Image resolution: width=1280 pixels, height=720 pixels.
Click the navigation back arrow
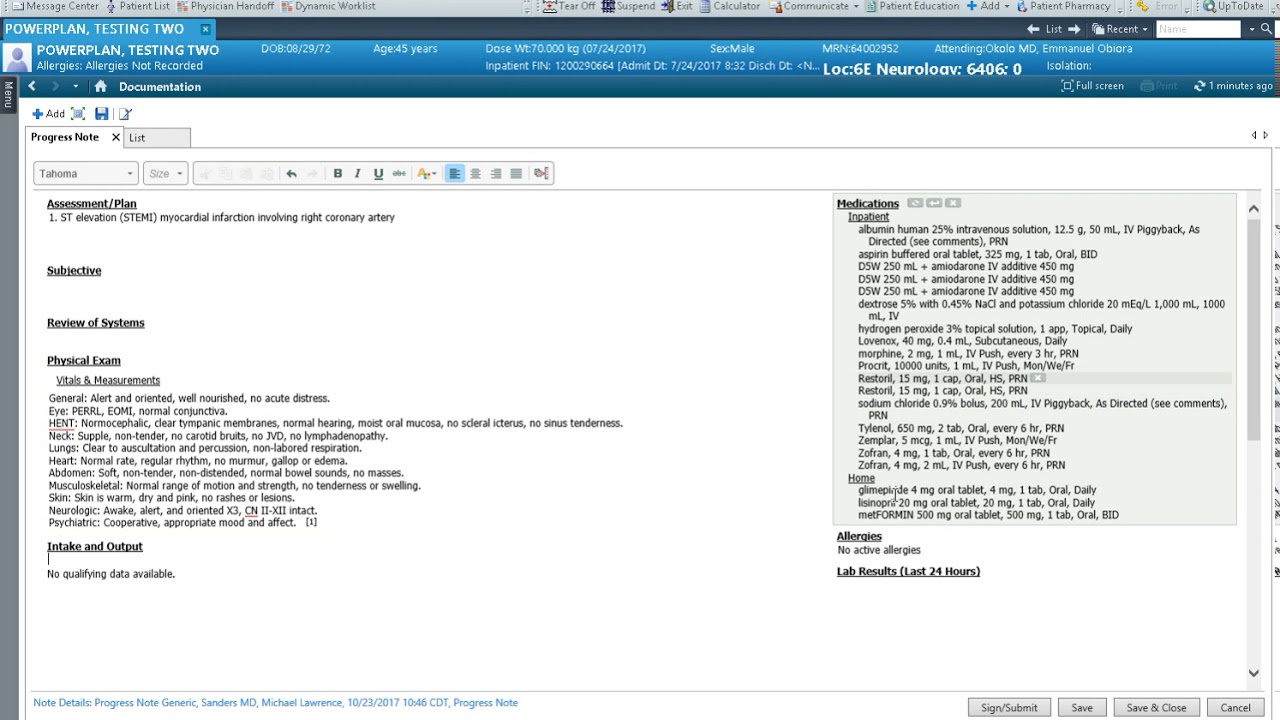32,87
